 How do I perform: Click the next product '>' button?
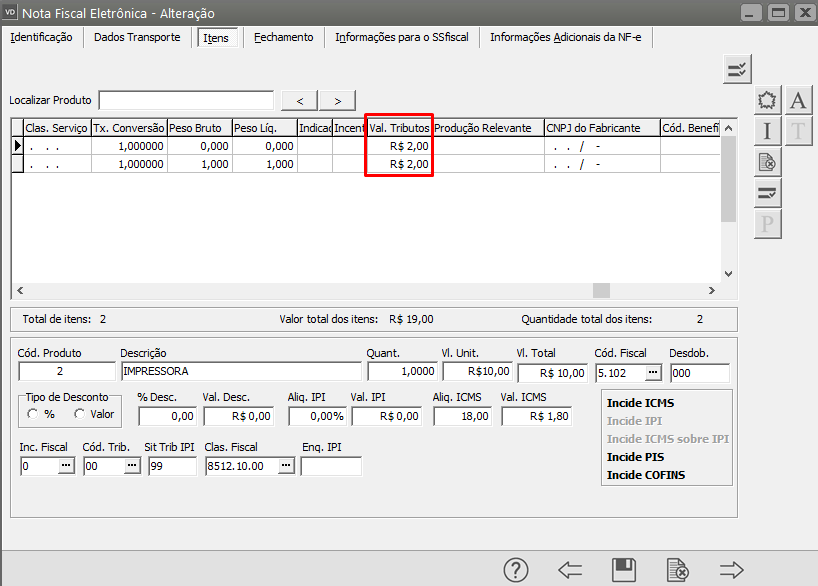pyautogui.click(x=338, y=100)
